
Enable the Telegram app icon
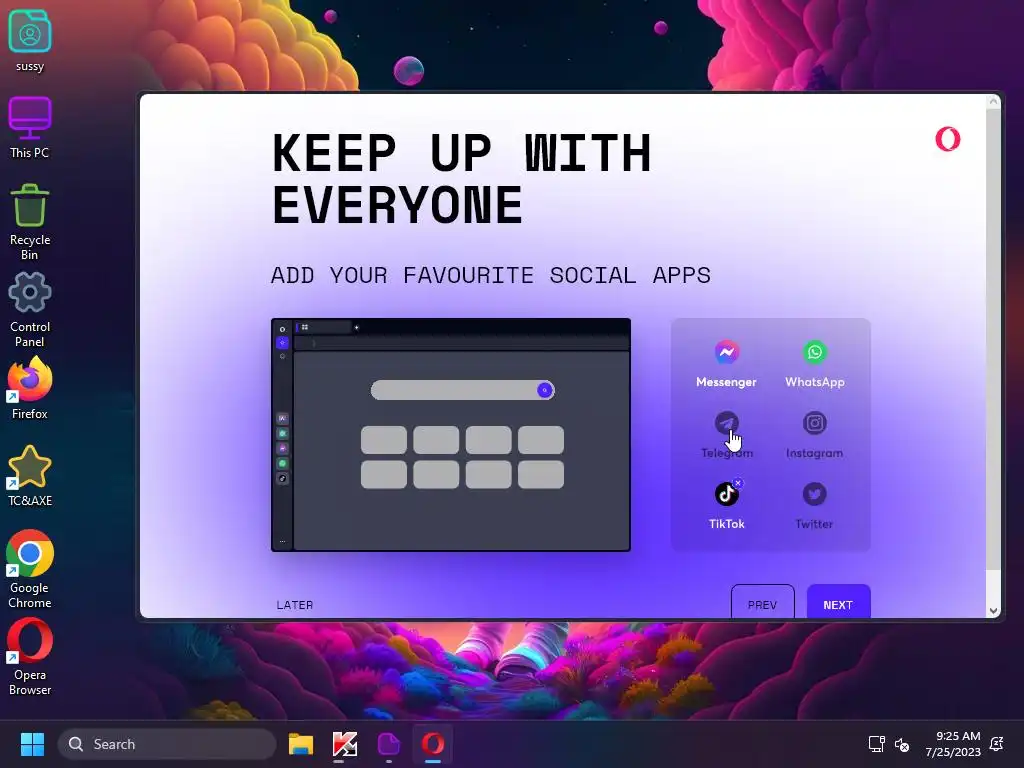pyautogui.click(x=726, y=423)
